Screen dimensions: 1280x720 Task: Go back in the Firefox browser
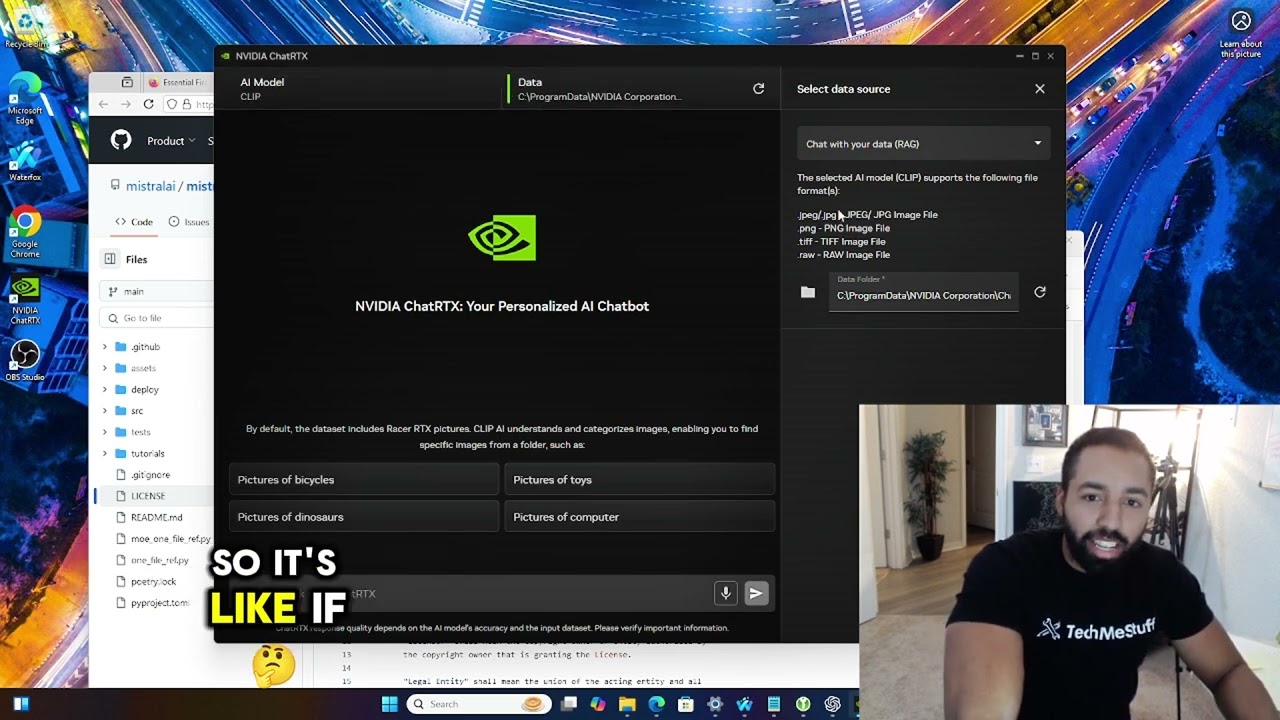103,104
